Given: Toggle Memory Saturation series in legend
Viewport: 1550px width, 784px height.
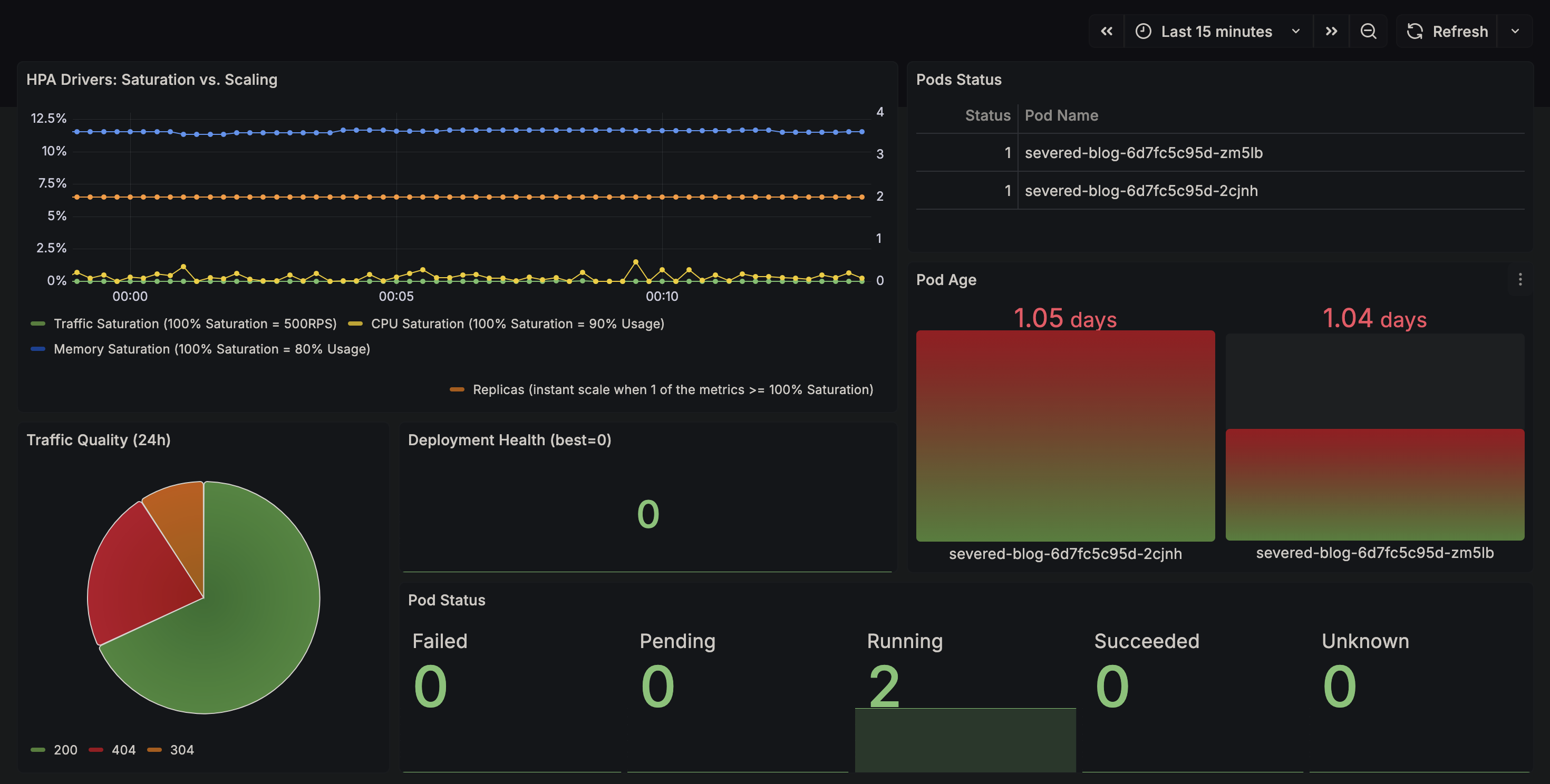Looking at the screenshot, I should pyautogui.click(x=211, y=349).
